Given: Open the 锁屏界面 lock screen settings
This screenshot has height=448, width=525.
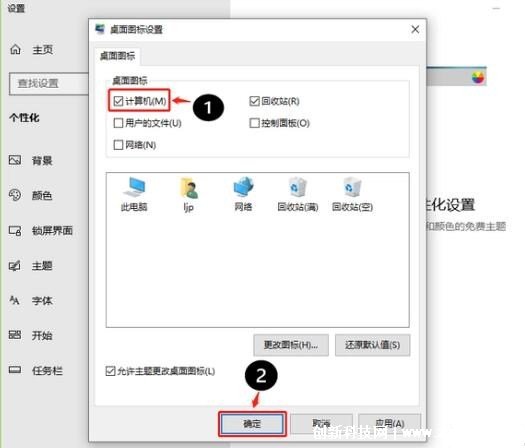Looking at the screenshot, I should pyautogui.click(x=41, y=230).
